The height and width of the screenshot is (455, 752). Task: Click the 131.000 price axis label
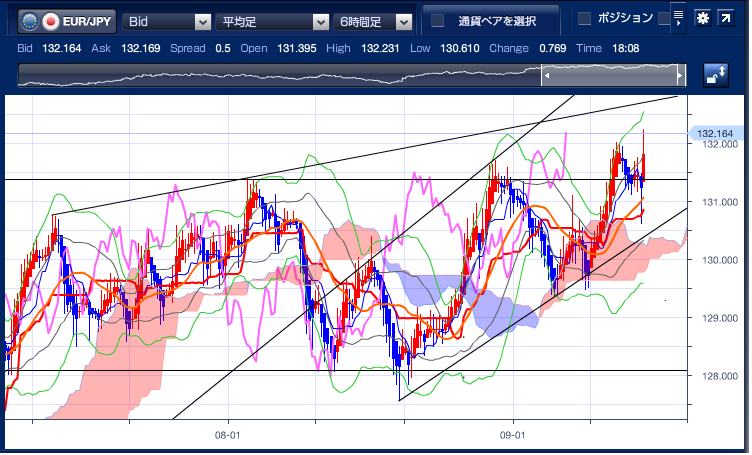pos(719,202)
